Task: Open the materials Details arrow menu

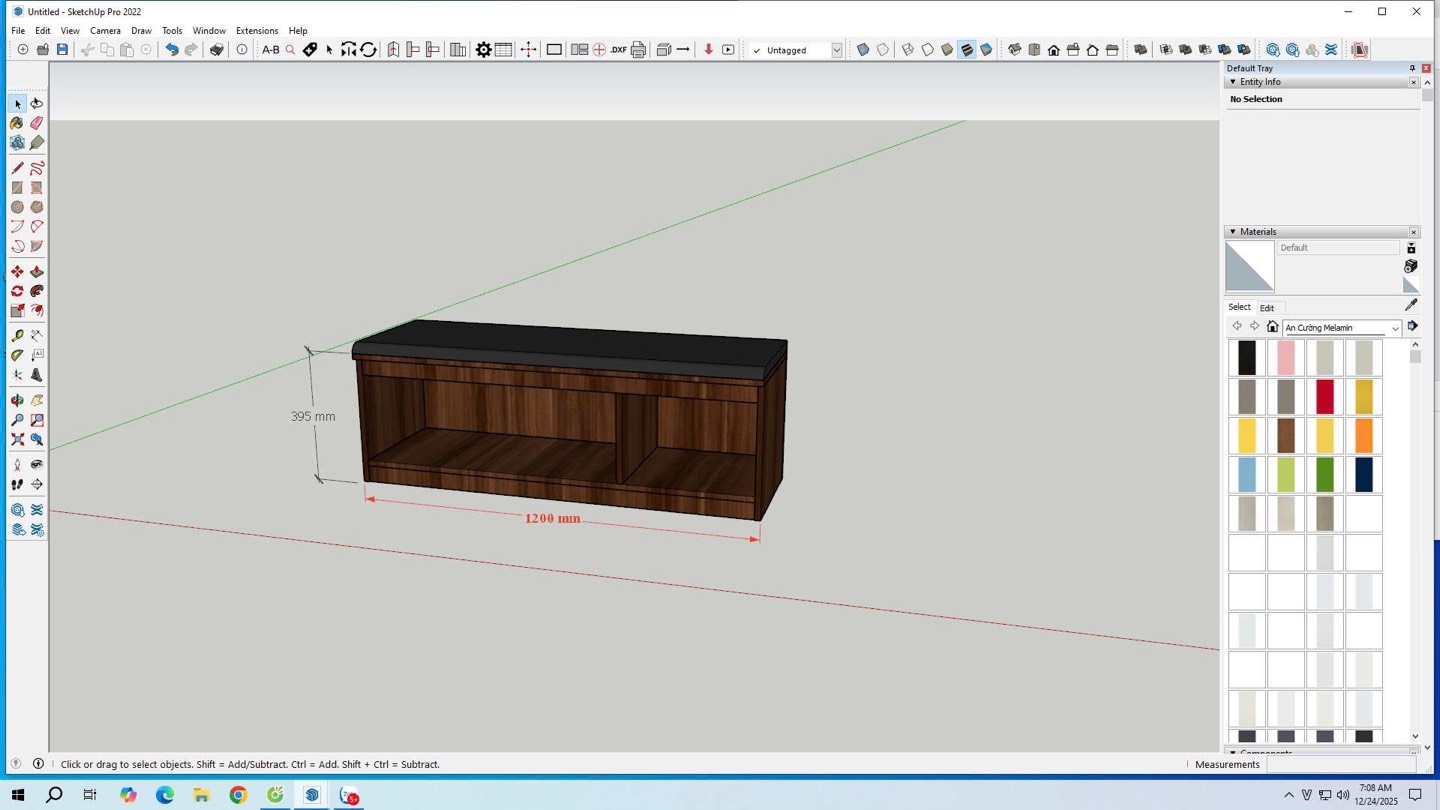Action: 1412,326
